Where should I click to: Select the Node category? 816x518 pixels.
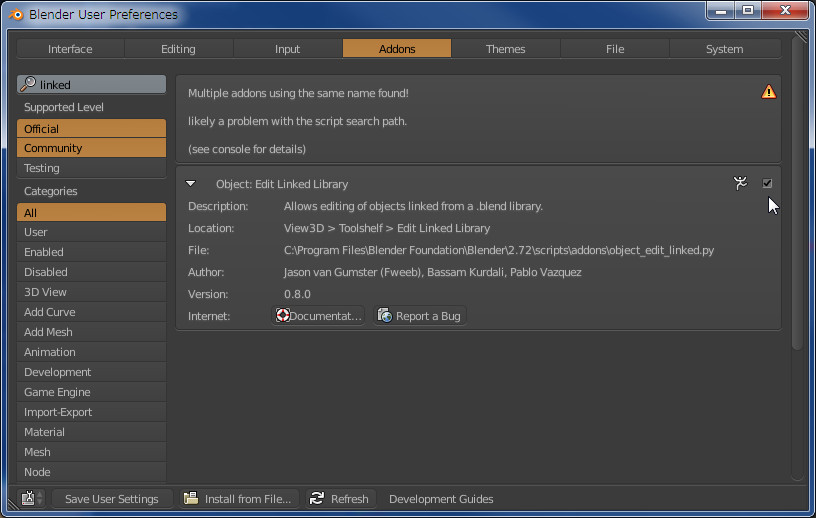pyautogui.click(x=92, y=472)
